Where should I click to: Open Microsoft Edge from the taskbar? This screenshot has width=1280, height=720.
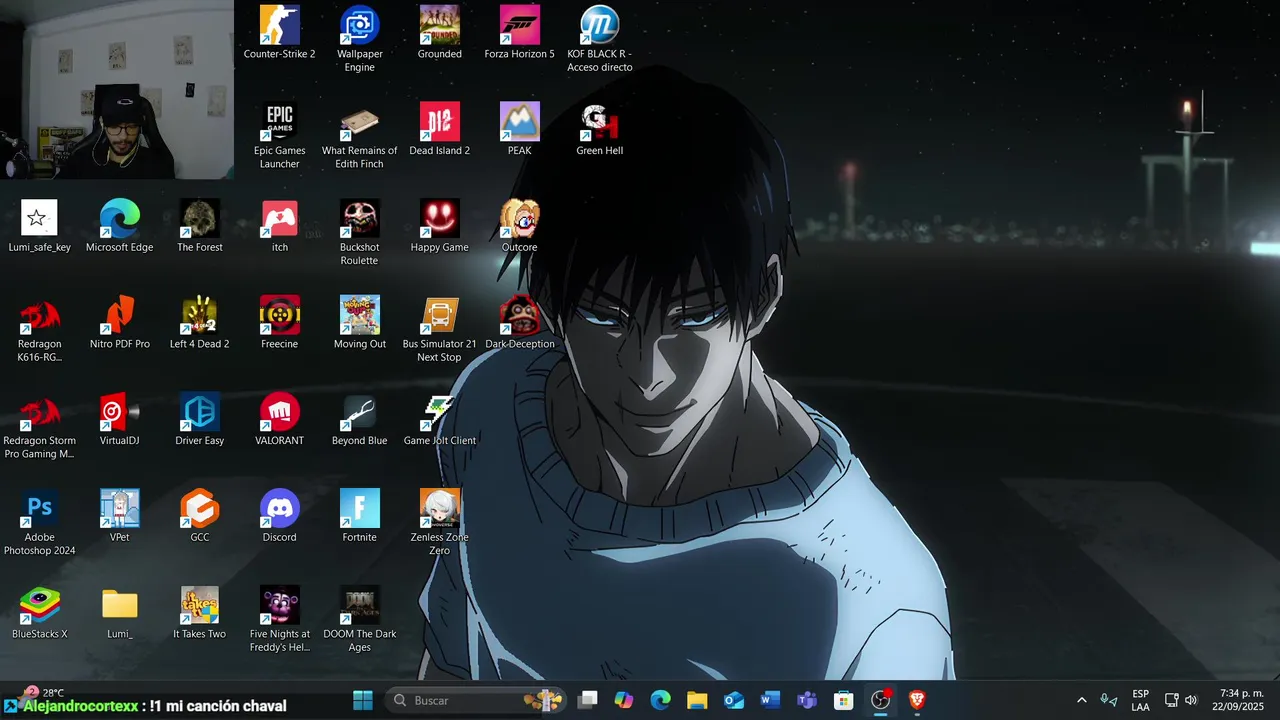click(661, 700)
